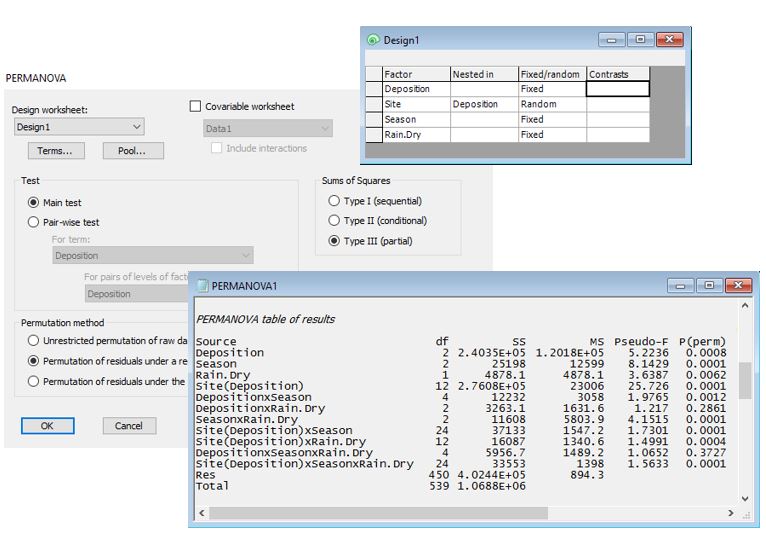
Task: Open the Design worksheet dropdown showing Design1
Action: coord(79,127)
